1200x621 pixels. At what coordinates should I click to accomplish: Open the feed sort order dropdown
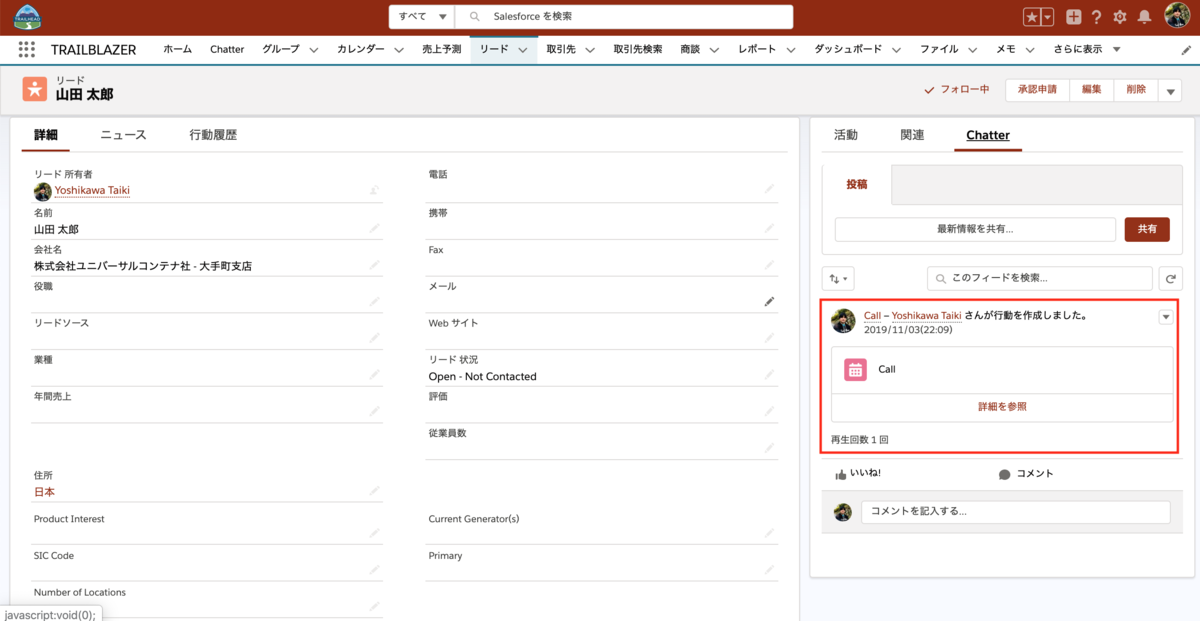coord(838,279)
